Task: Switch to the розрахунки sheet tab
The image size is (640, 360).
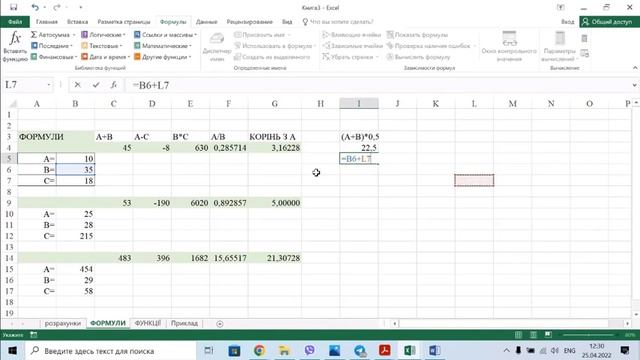Action: pos(63,323)
